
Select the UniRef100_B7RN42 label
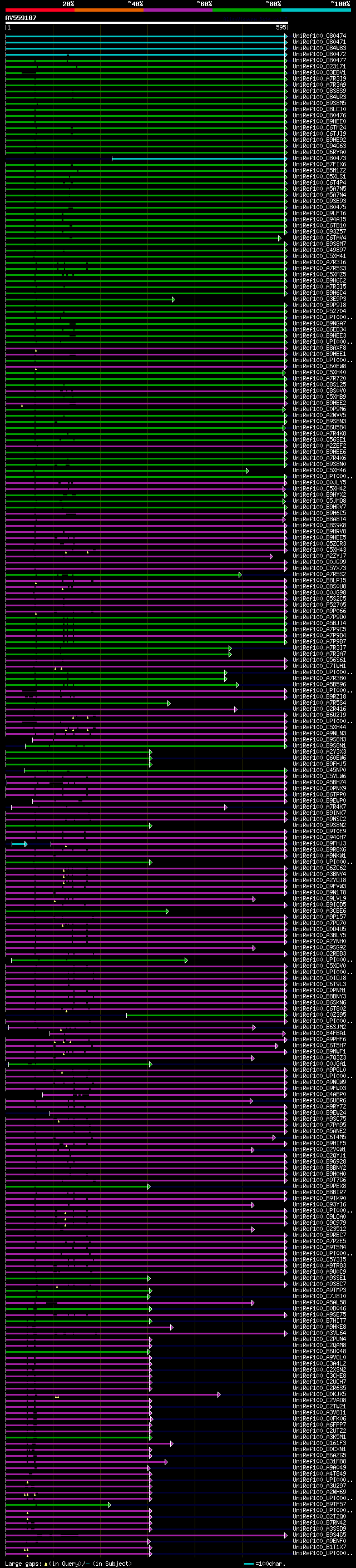[319, 1523]
